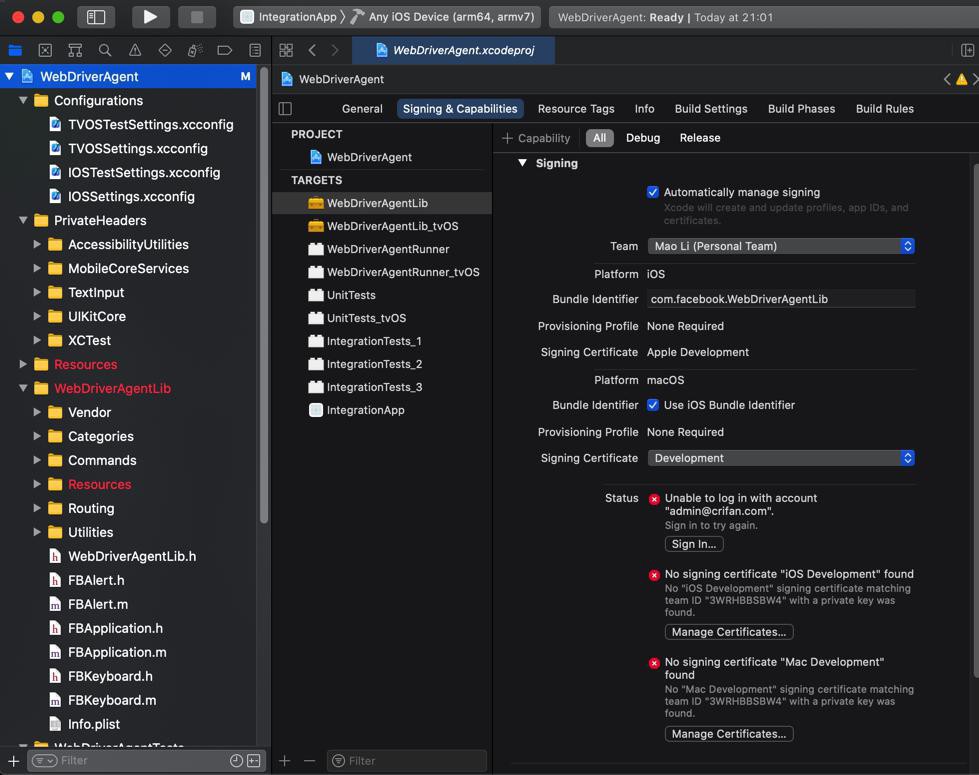This screenshot has height=775, width=979.
Task: Toggle Use iOS Bundle Identifier checkbox
Action: tap(652, 405)
